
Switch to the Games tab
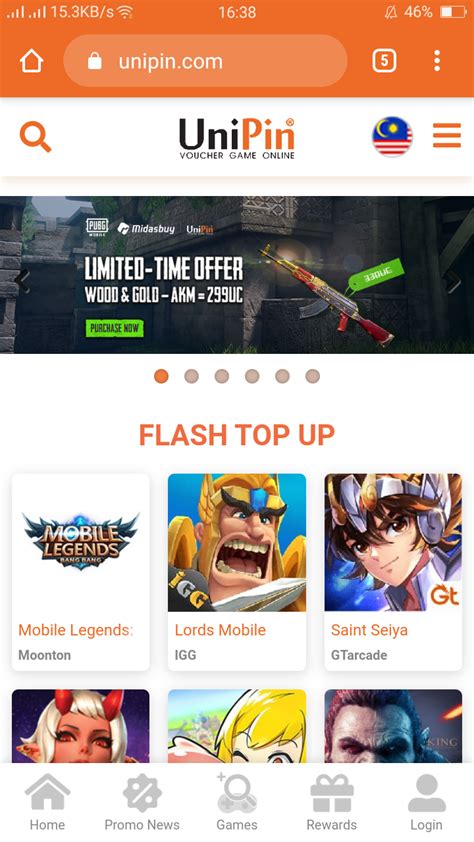[237, 803]
